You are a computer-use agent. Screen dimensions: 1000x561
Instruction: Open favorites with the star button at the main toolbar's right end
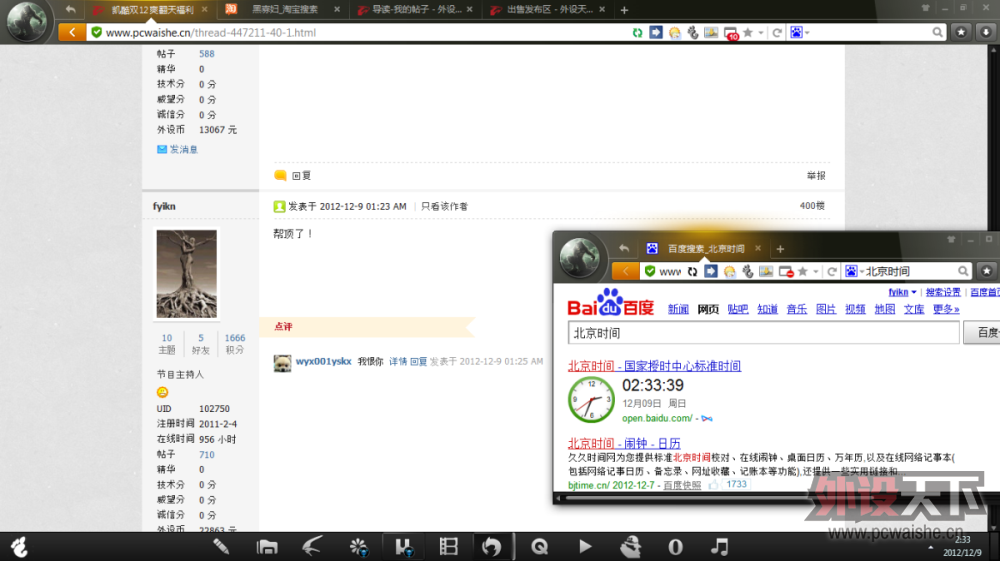coord(961,32)
